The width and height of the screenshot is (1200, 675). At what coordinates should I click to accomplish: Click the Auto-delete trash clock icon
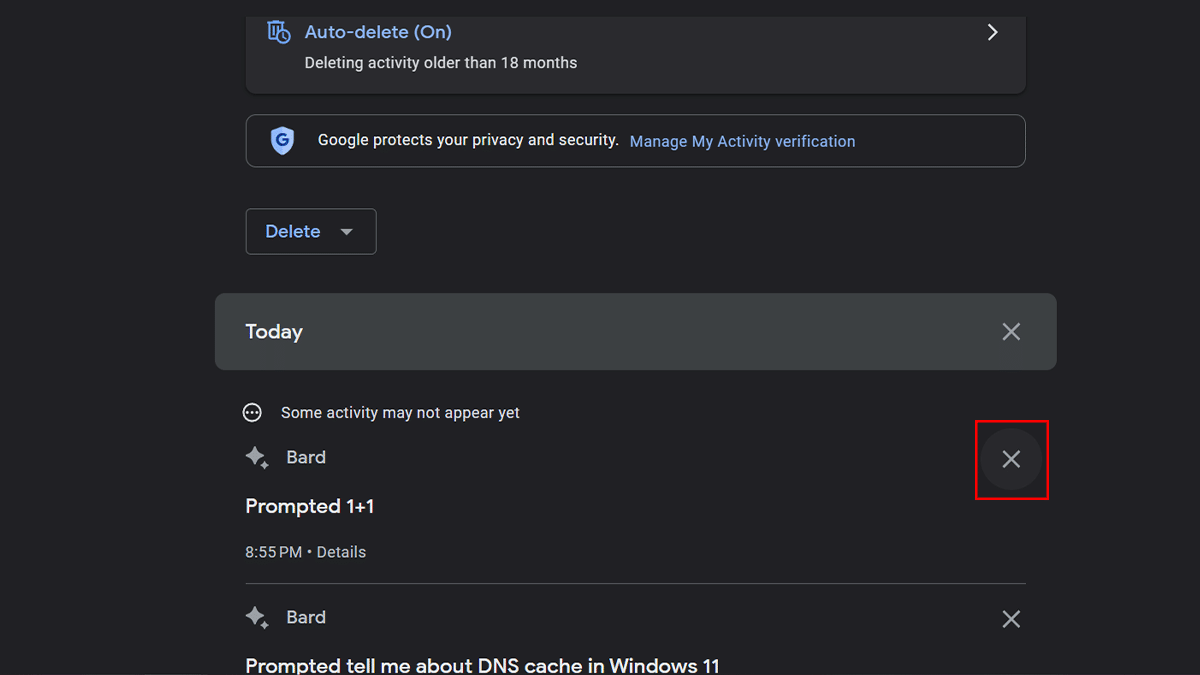point(278,32)
